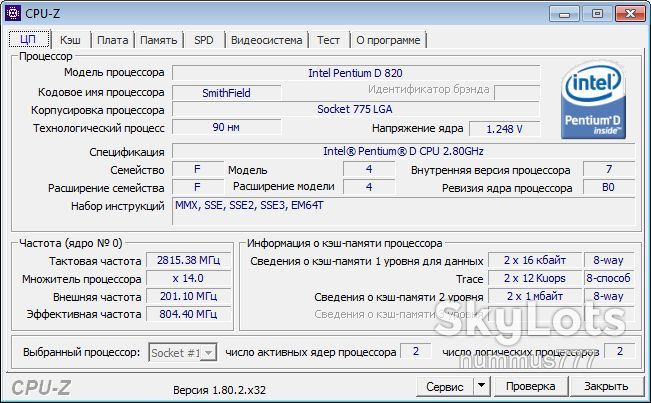Close the window with the red X
Screen dimensions: 651x403
click(x=630, y=14)
